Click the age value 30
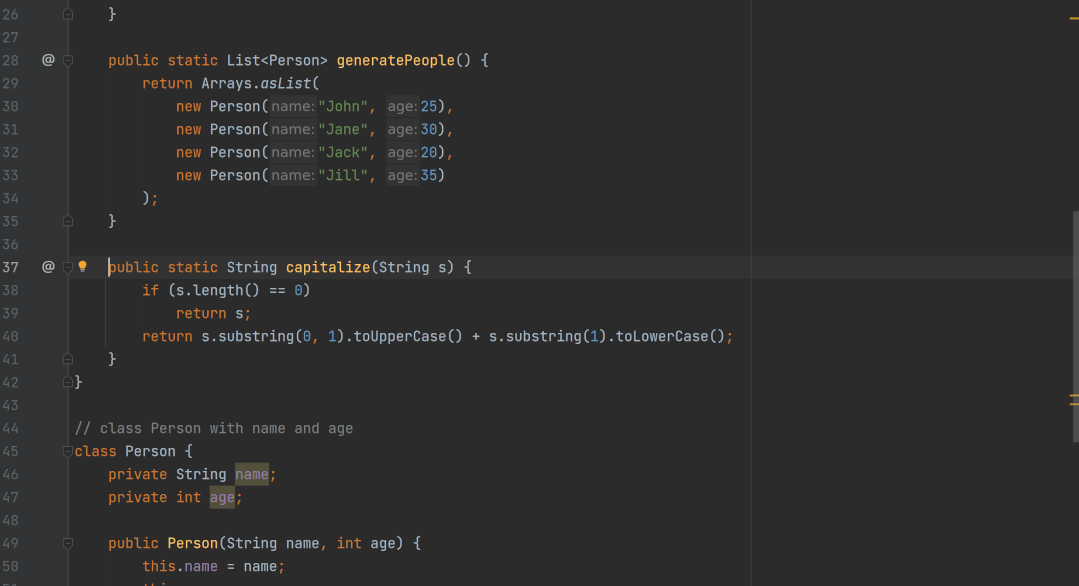Viewport: 1079px width, 586px height. click(429, 129)
